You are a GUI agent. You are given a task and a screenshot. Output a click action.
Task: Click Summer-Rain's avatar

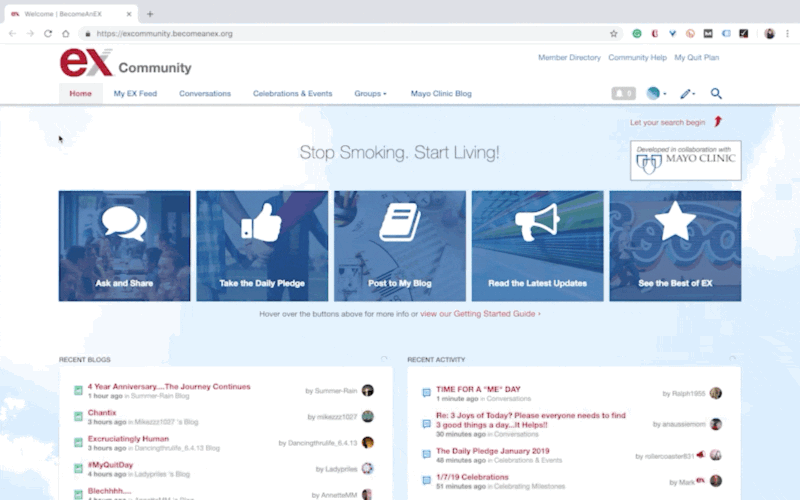click(x=368, y=390)
